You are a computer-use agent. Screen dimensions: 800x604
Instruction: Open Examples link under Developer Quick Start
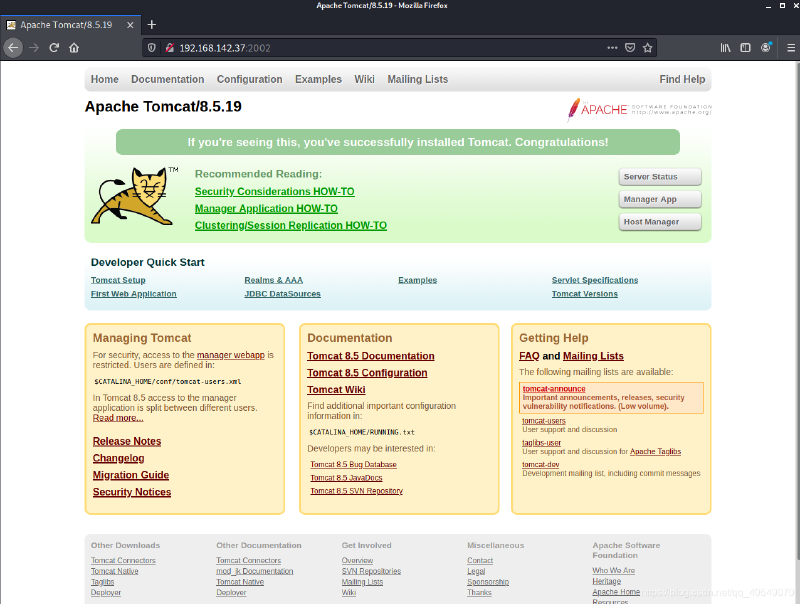(417, 280)
